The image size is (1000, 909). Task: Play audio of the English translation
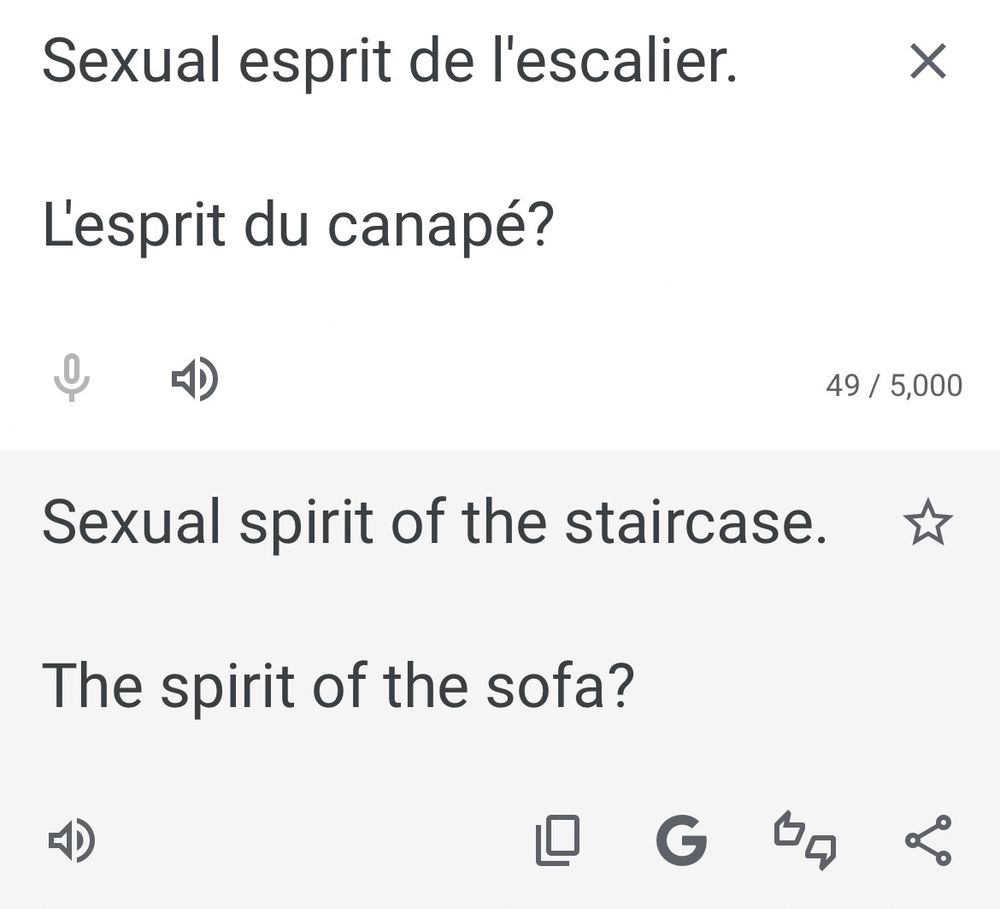pyautogui.click(x=72, y=840)
